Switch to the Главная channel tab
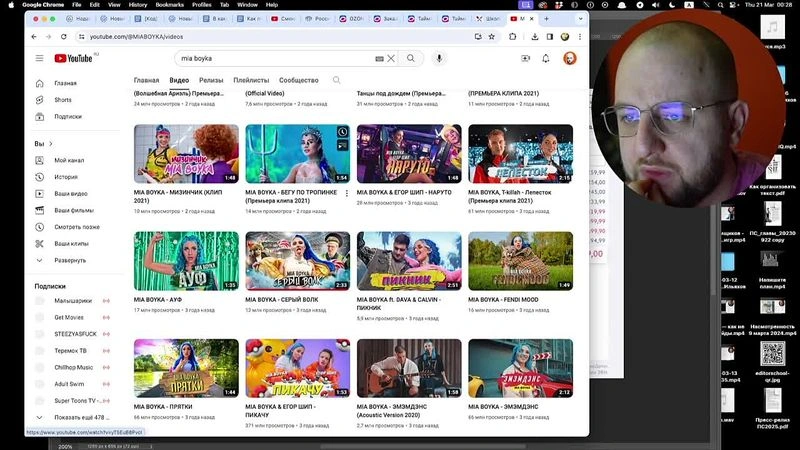The width and height of the screenshot is (800, 450). coord(146,80)
